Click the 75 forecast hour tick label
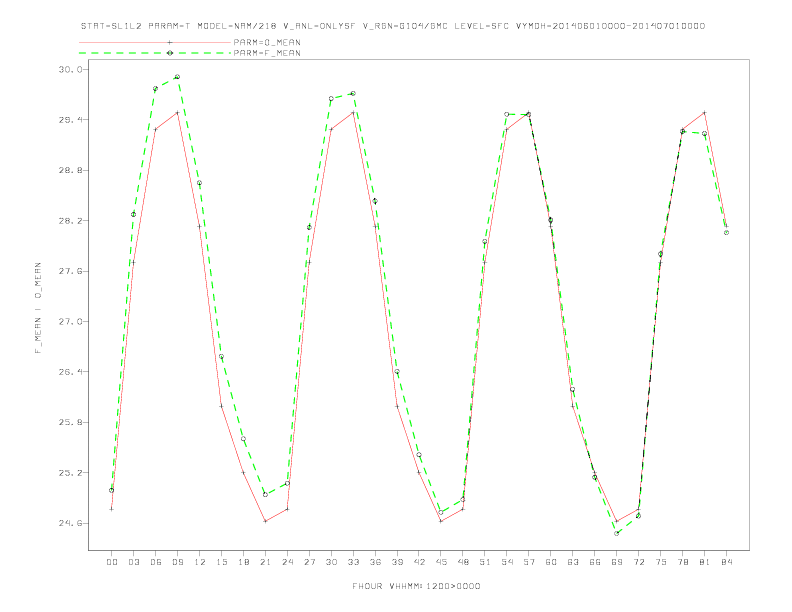 coord(661,562)
